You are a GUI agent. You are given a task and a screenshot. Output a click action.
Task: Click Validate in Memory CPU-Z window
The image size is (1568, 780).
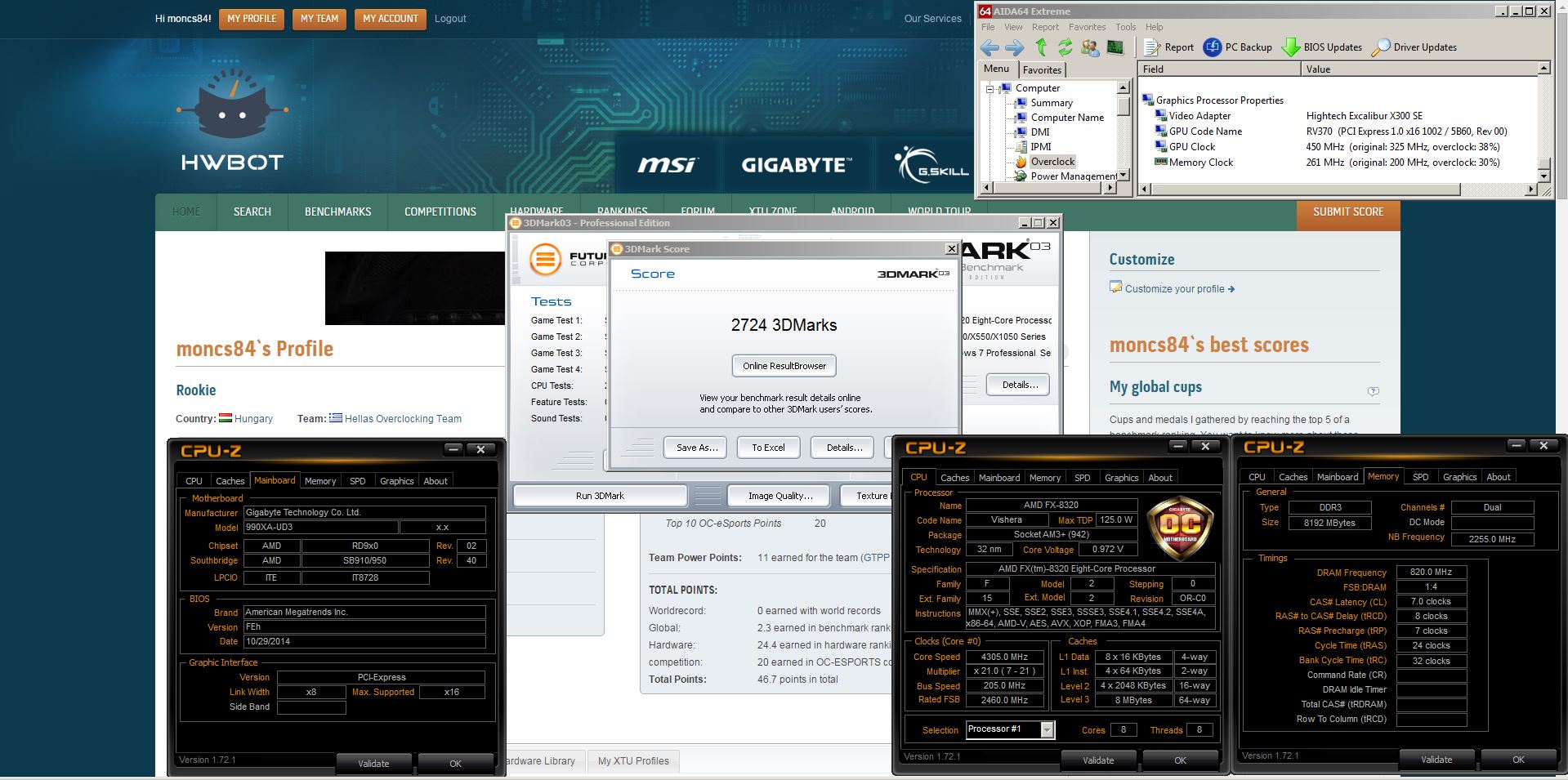(x=1436, y=760)
